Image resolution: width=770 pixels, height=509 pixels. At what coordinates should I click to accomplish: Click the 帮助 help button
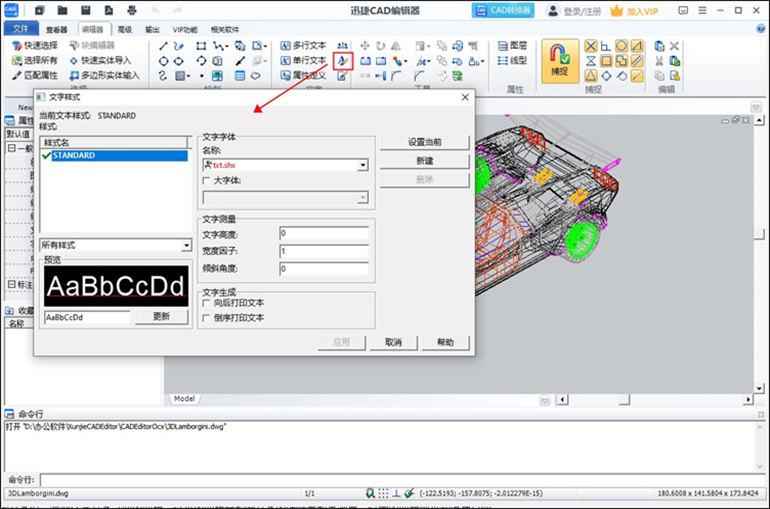[445, 343]
